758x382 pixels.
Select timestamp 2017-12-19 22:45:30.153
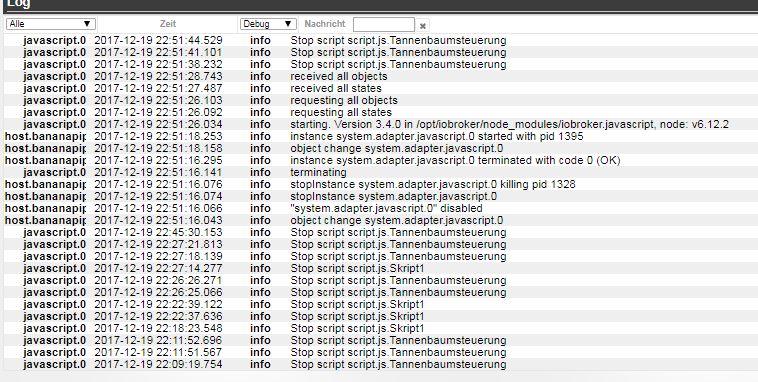[158, 232]
